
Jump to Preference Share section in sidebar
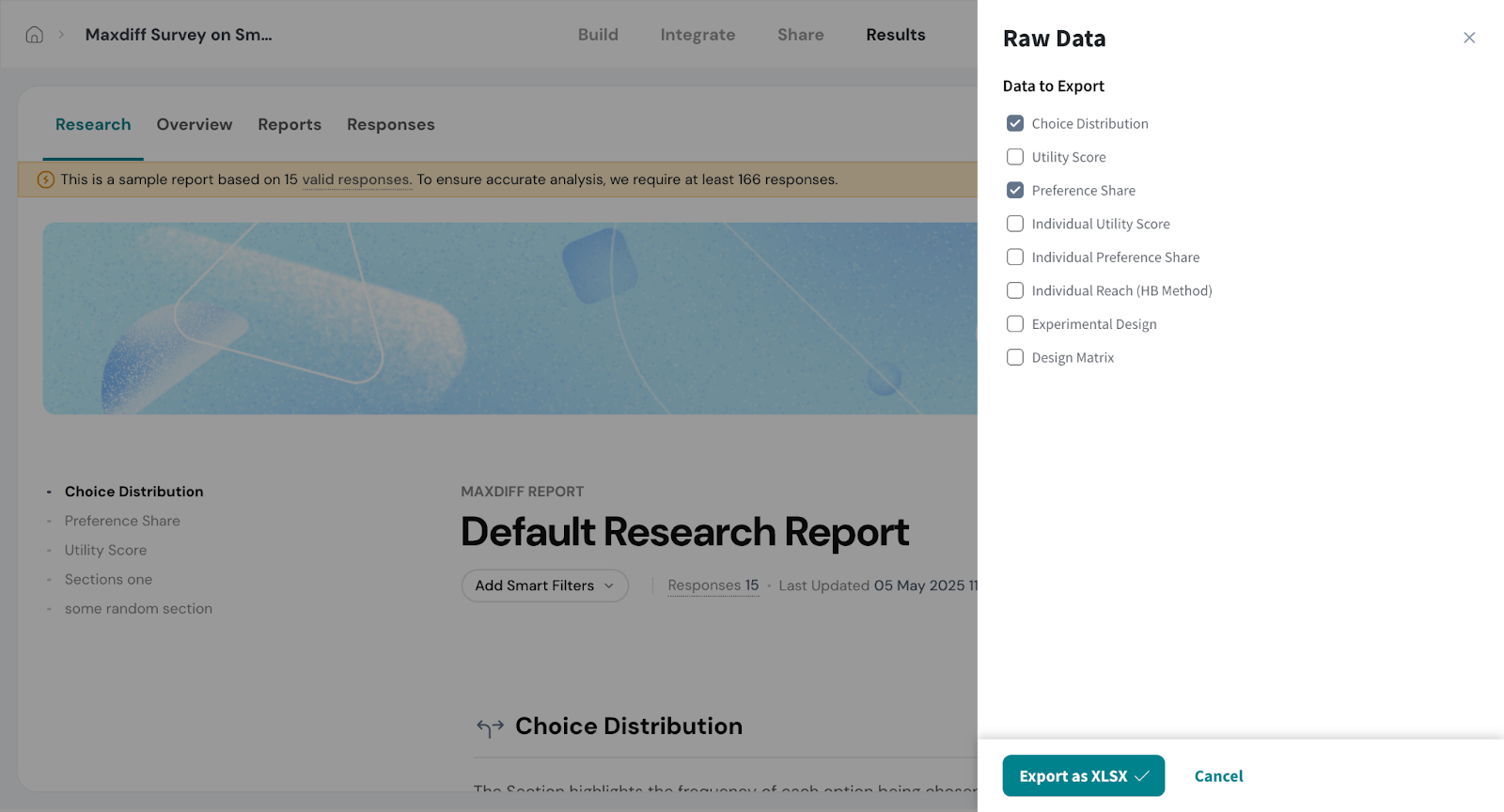point(122,521)
